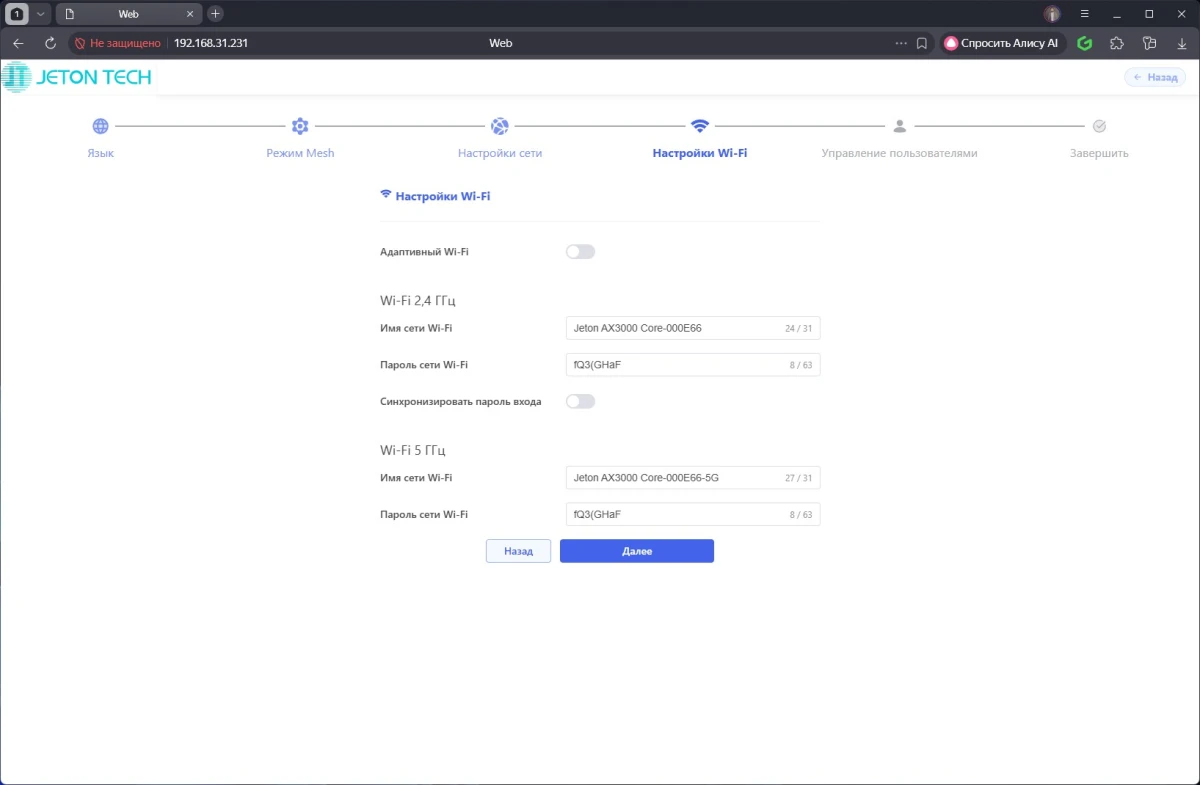Open the browser downloads icon
This screenshot has width=1200, height=785.
click(1181, 44)
